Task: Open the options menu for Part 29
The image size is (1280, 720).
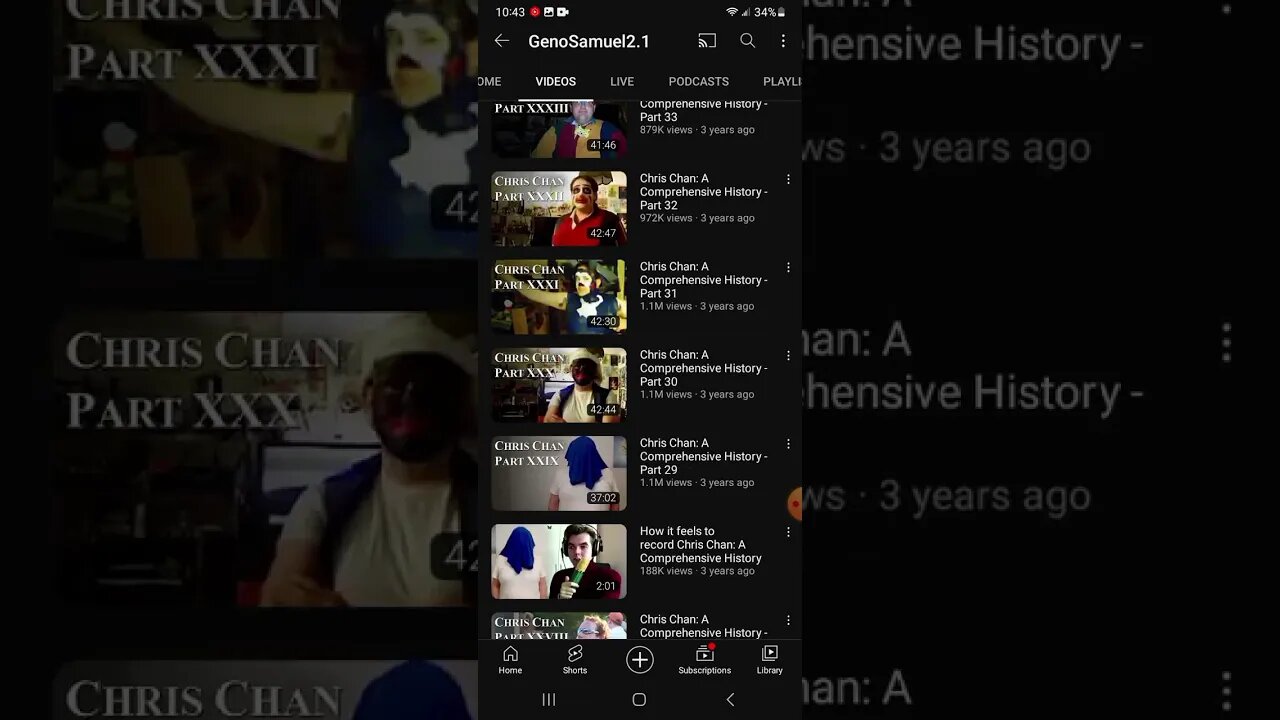Action: click(788, 443)
